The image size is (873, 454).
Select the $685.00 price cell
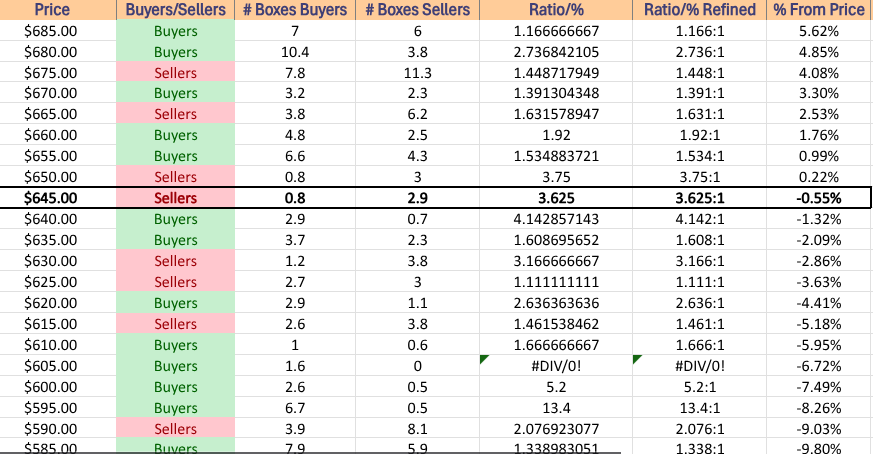tap(58, 31)
